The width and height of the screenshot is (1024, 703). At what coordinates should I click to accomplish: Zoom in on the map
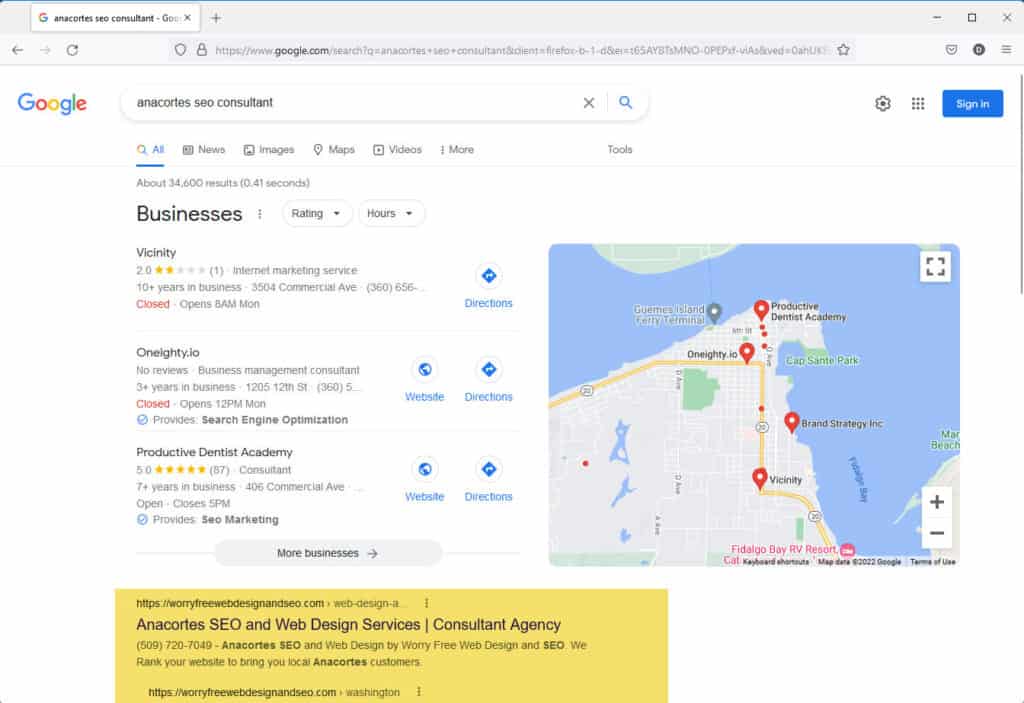[x=936, y=502]
